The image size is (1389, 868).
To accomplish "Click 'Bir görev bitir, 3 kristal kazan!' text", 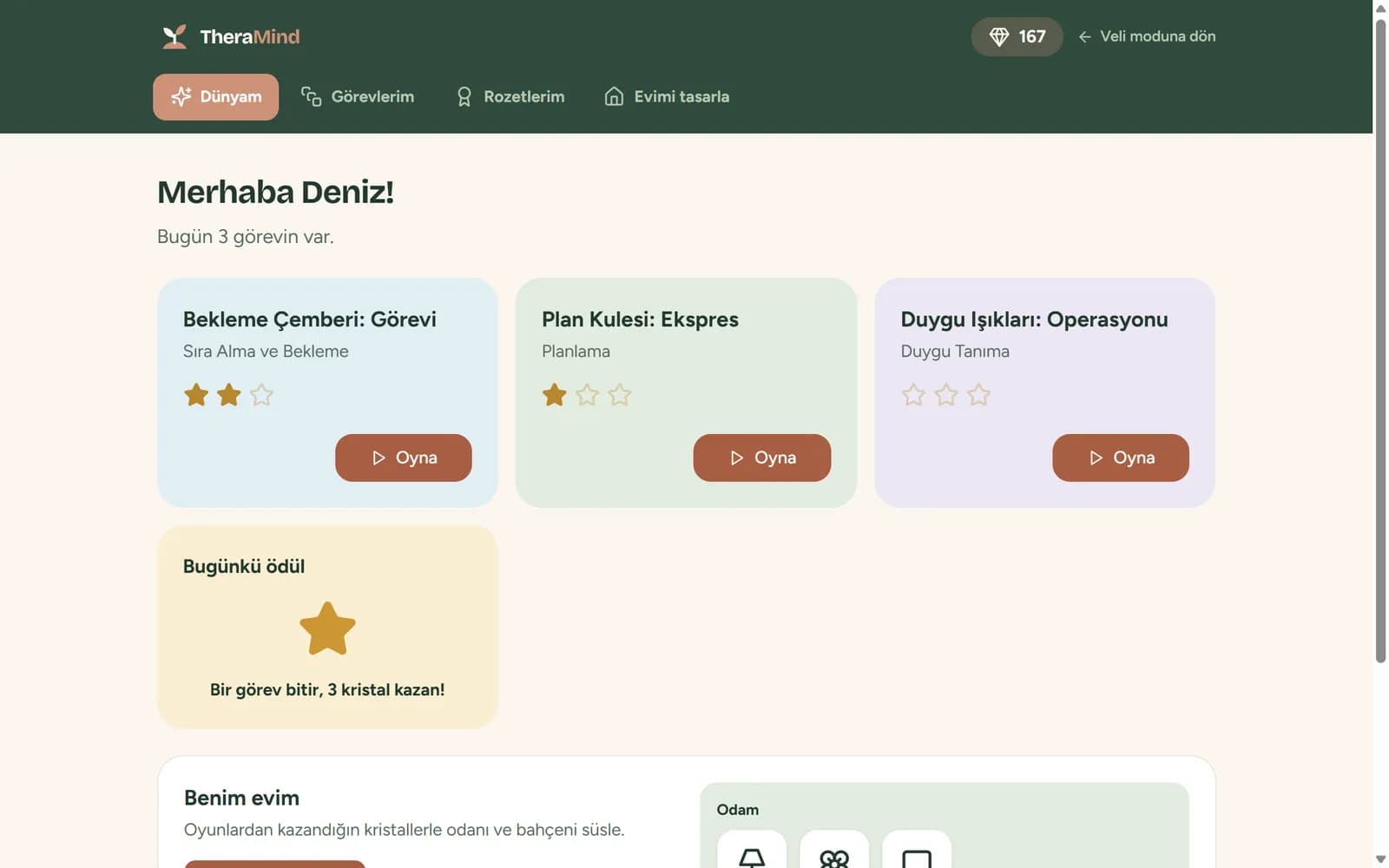I will [327, 690].
